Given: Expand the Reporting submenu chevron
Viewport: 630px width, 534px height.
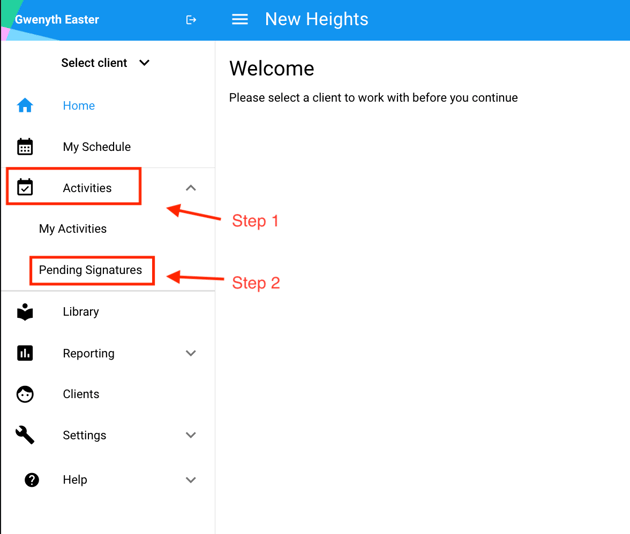Looking at the screenshot, I should coord(191,353).
